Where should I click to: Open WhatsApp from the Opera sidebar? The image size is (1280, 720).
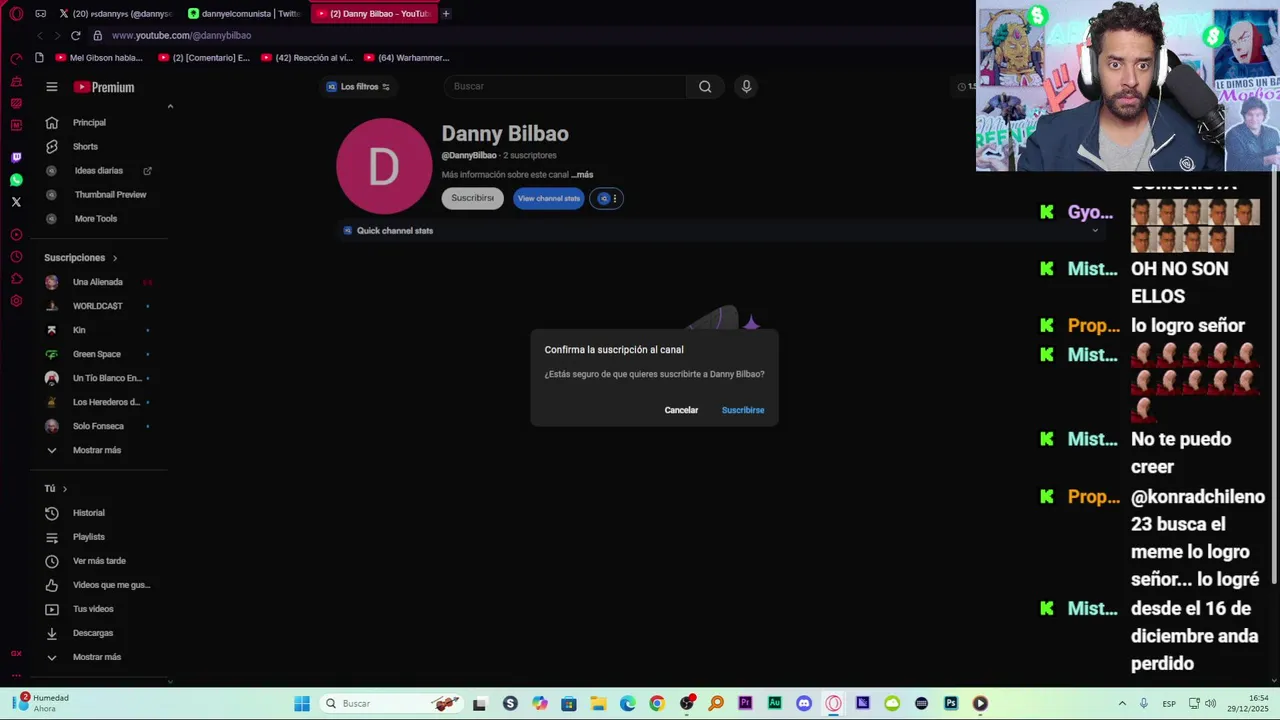point(16,180)
